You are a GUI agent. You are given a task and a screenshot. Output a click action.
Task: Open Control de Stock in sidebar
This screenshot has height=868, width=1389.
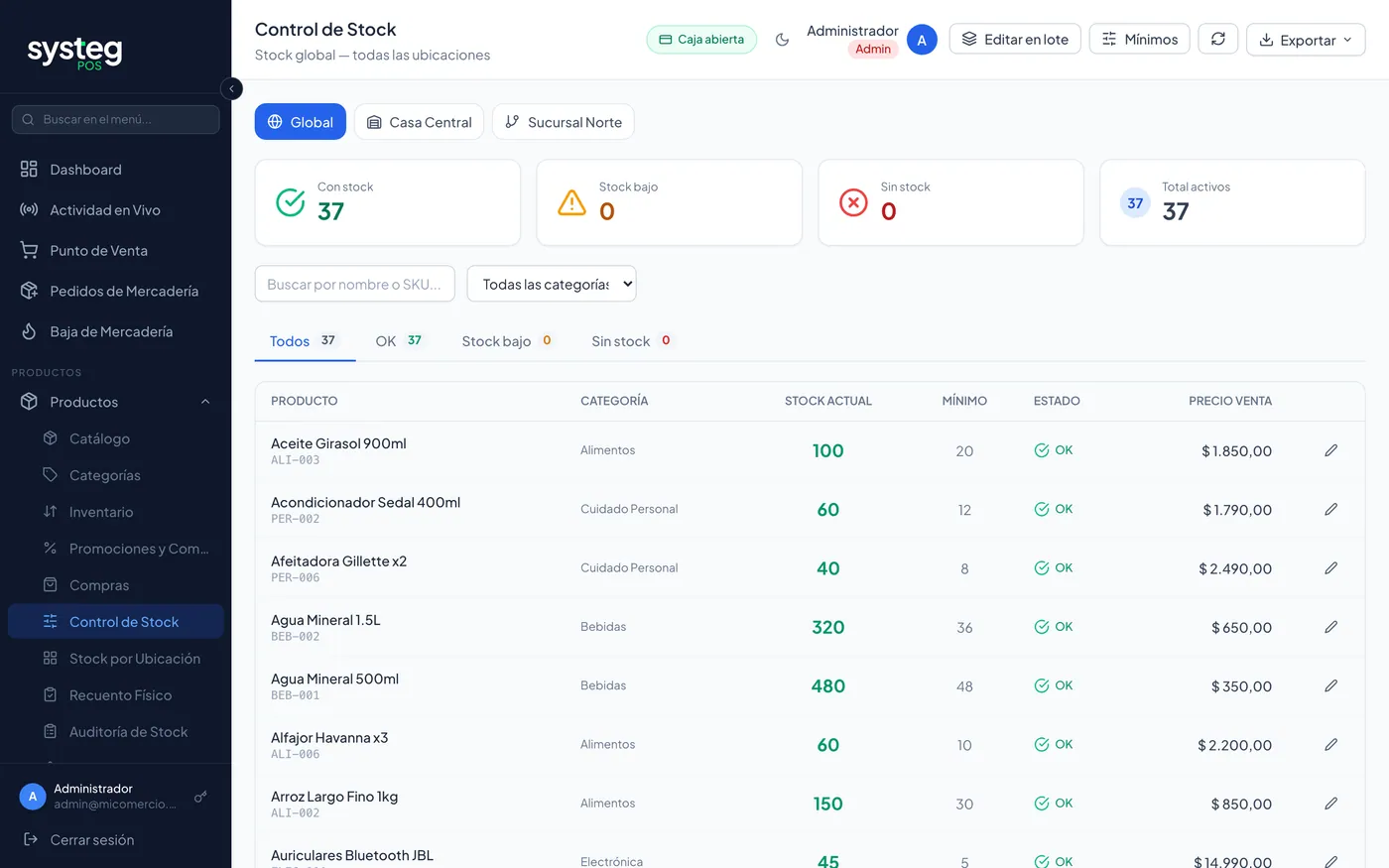(x=115, y=622)
